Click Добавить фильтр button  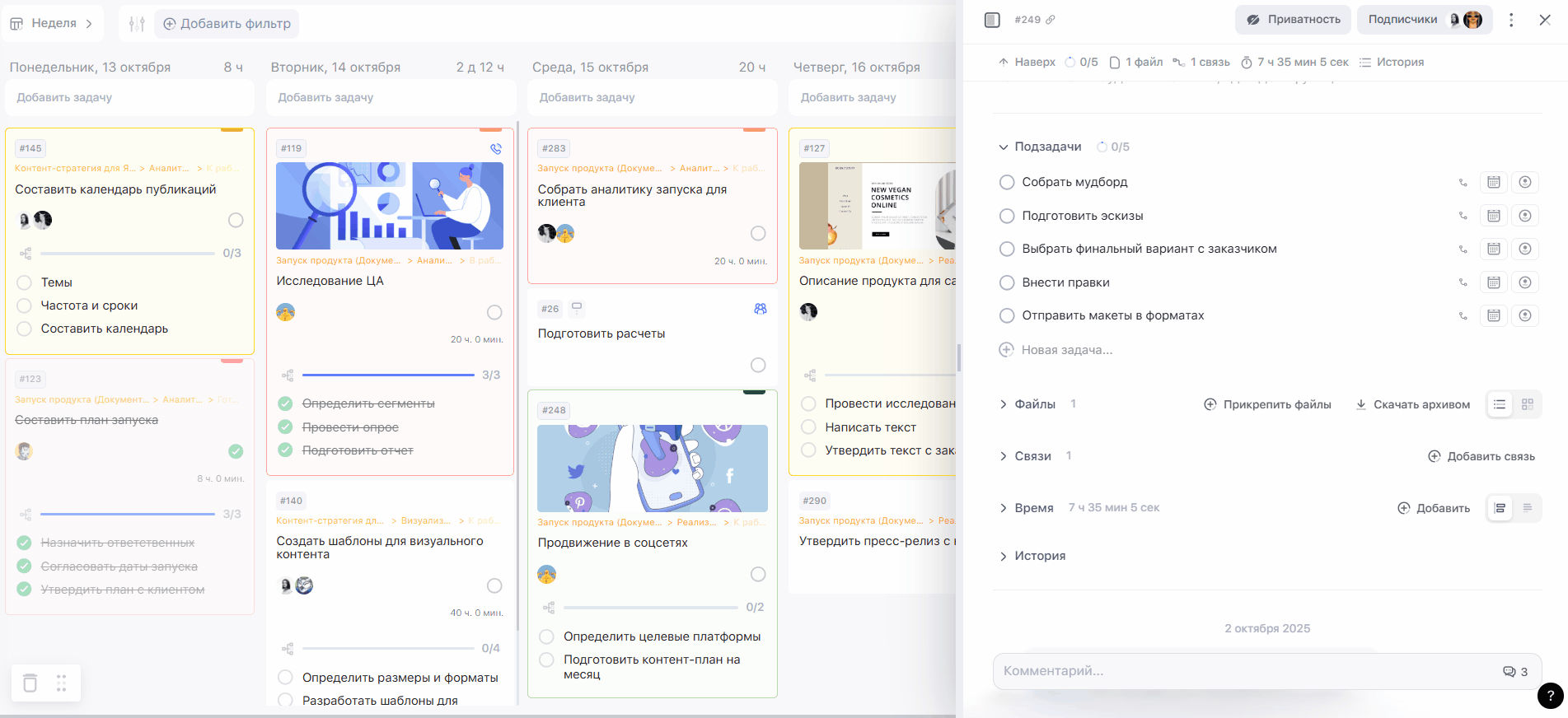[227, 24]
